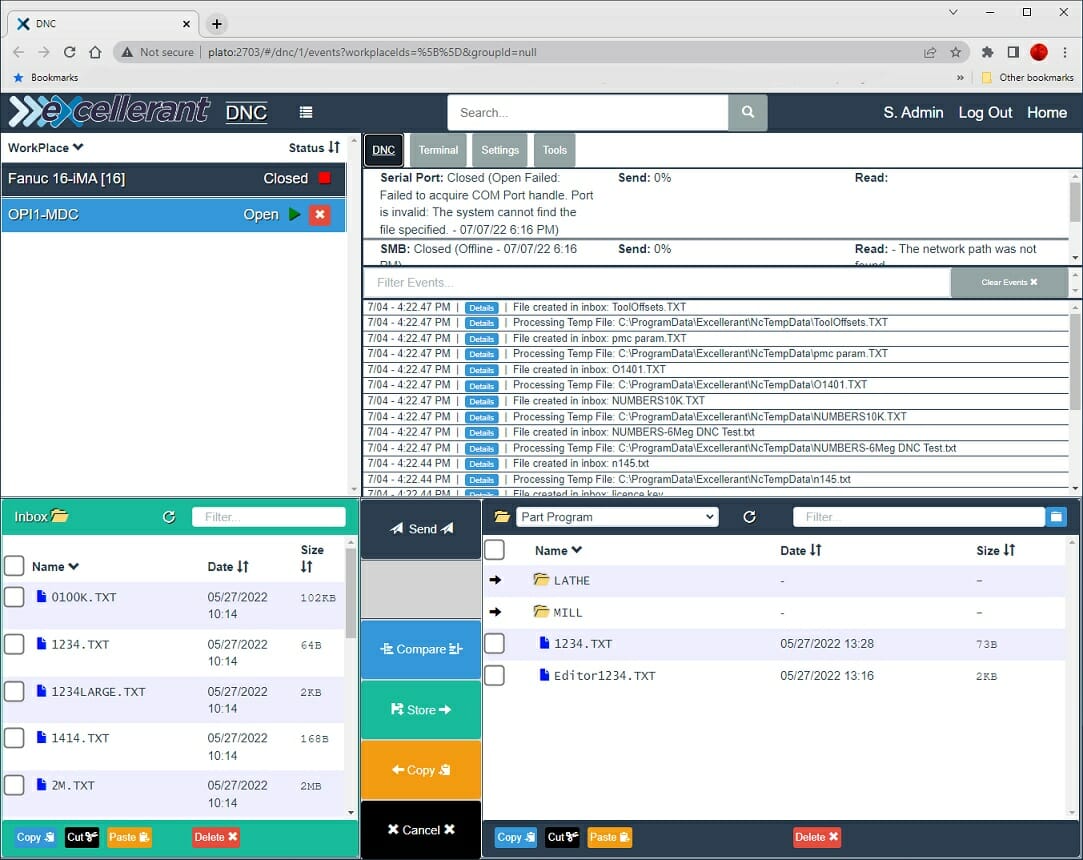Click the blue folder icon beside right filter

pos(1056,517)
